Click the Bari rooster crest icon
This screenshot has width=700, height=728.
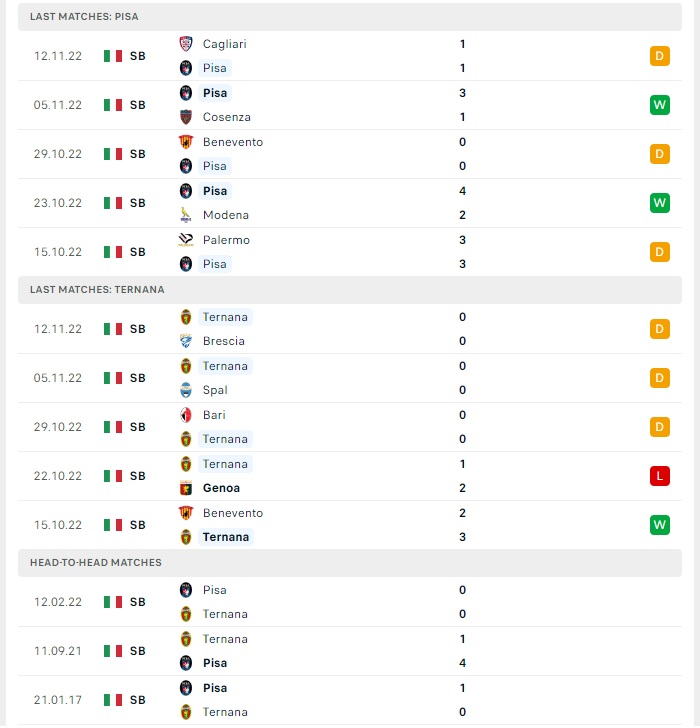click(186, 415)
